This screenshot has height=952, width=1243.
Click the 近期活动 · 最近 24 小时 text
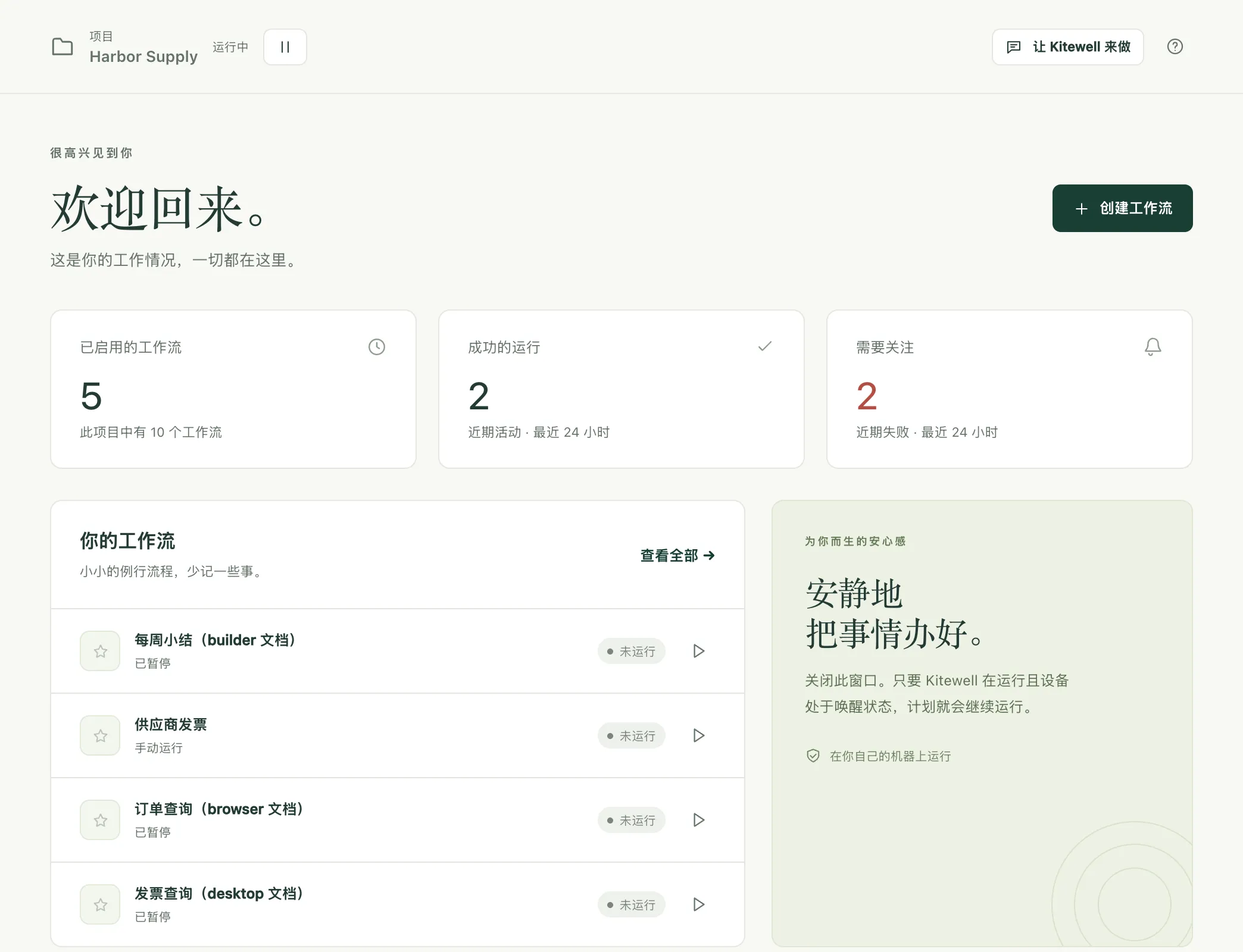539,432
